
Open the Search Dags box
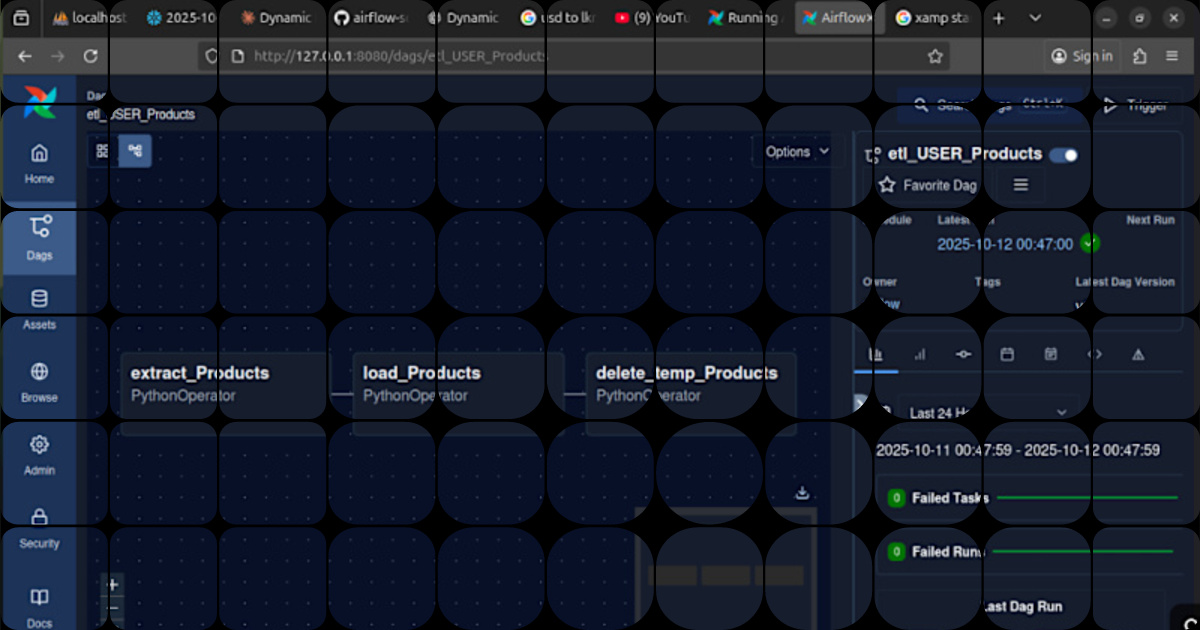[987, 105]
